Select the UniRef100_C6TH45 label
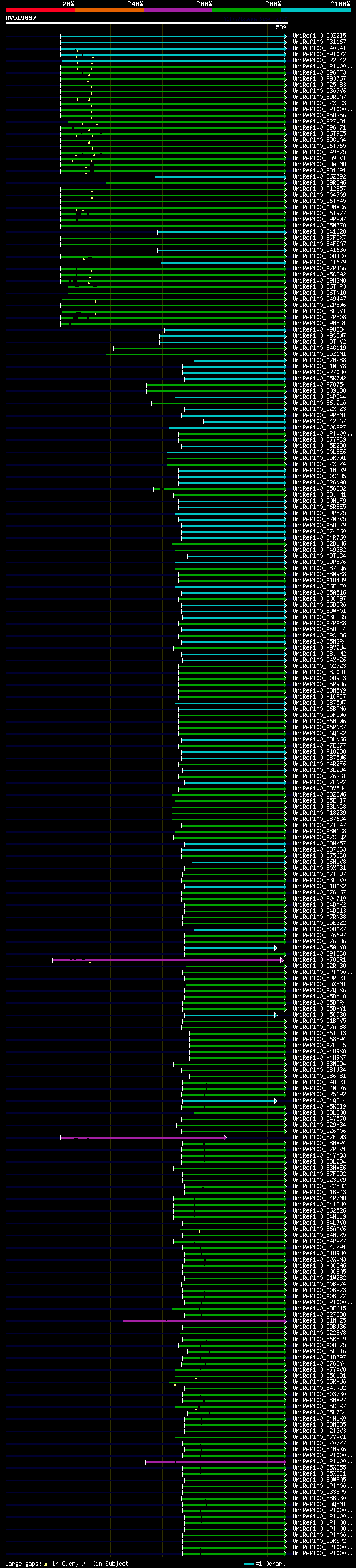Viewport: 356px width, 1568px height. (319, 201)
